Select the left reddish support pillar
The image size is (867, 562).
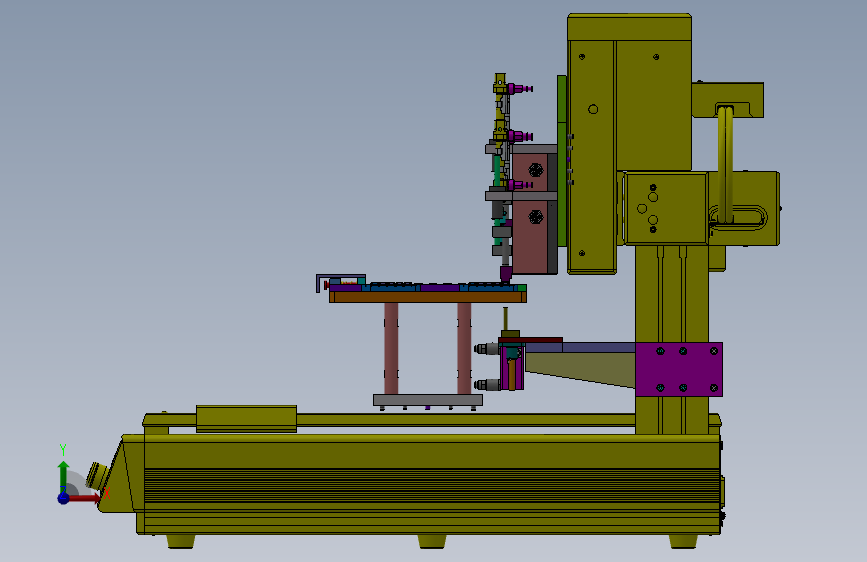click(391, 348)
